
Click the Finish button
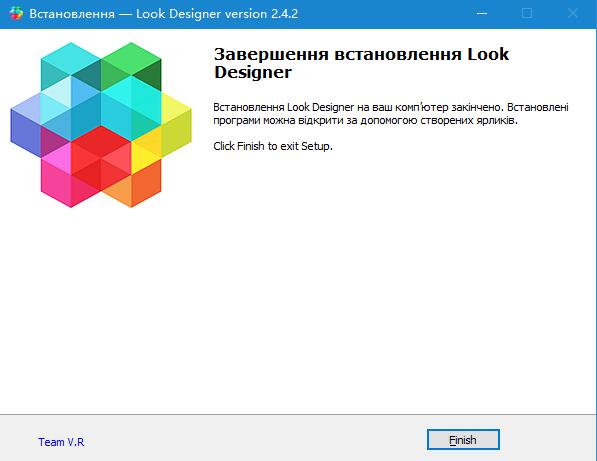(x=463, y=440)
